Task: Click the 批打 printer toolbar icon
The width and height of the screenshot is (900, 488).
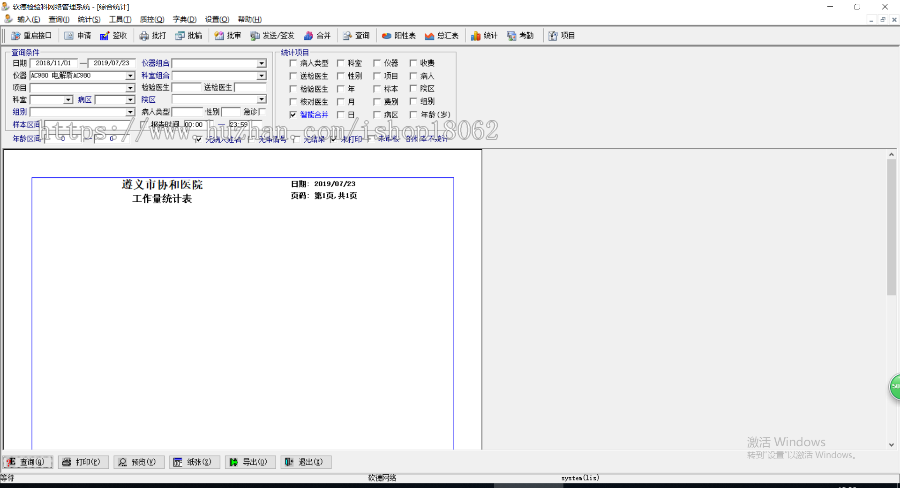Action: (144, 36)
